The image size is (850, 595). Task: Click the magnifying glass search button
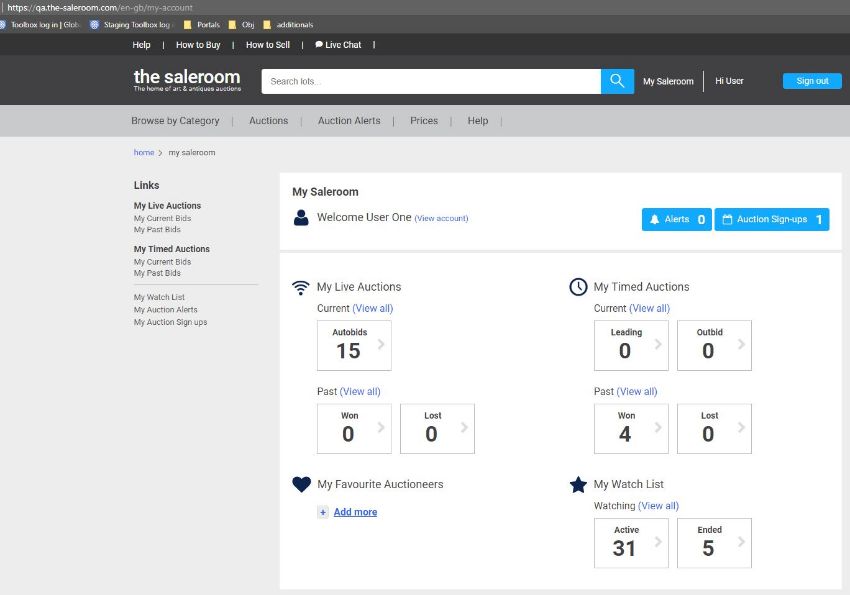(617, 81)
